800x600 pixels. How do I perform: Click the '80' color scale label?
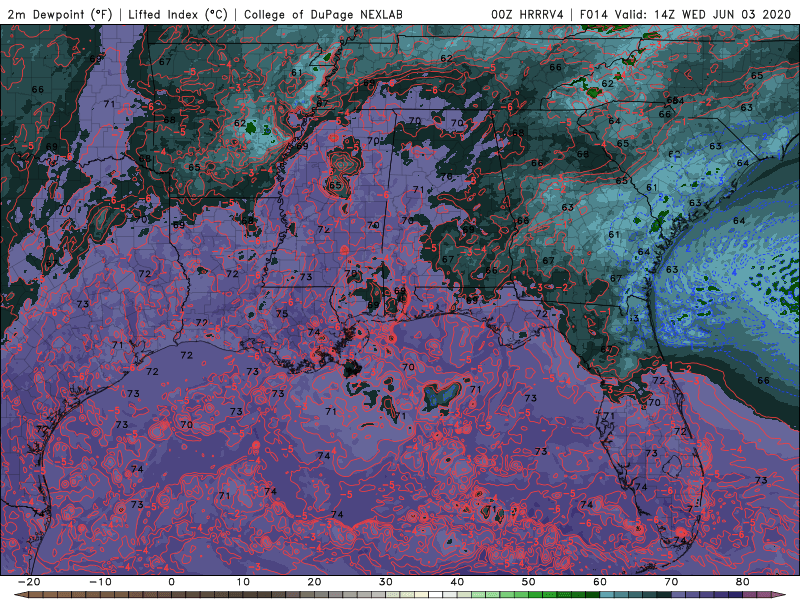743,582
